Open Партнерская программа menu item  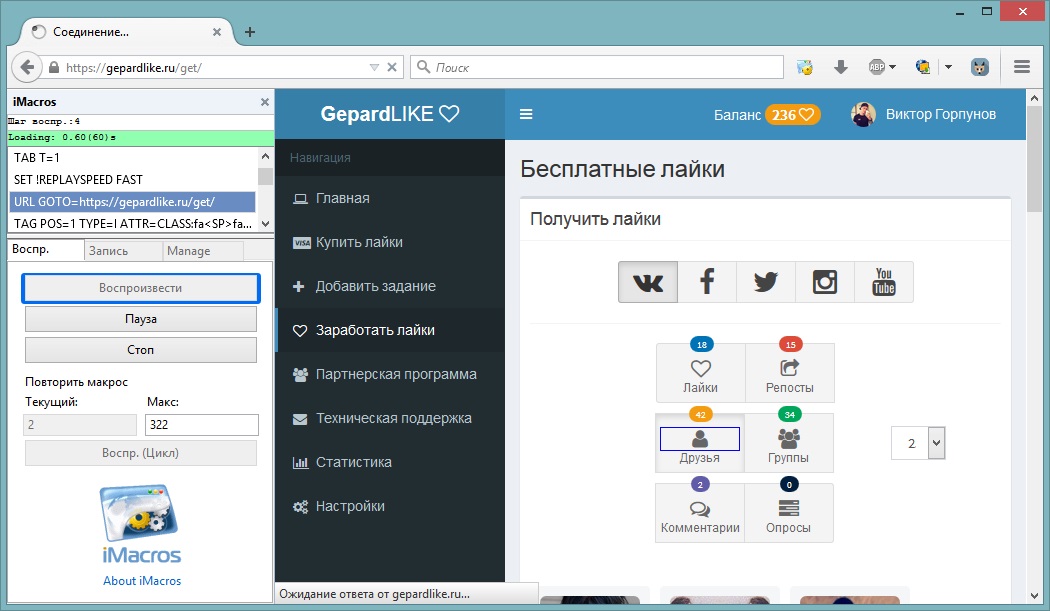(390, 374)
